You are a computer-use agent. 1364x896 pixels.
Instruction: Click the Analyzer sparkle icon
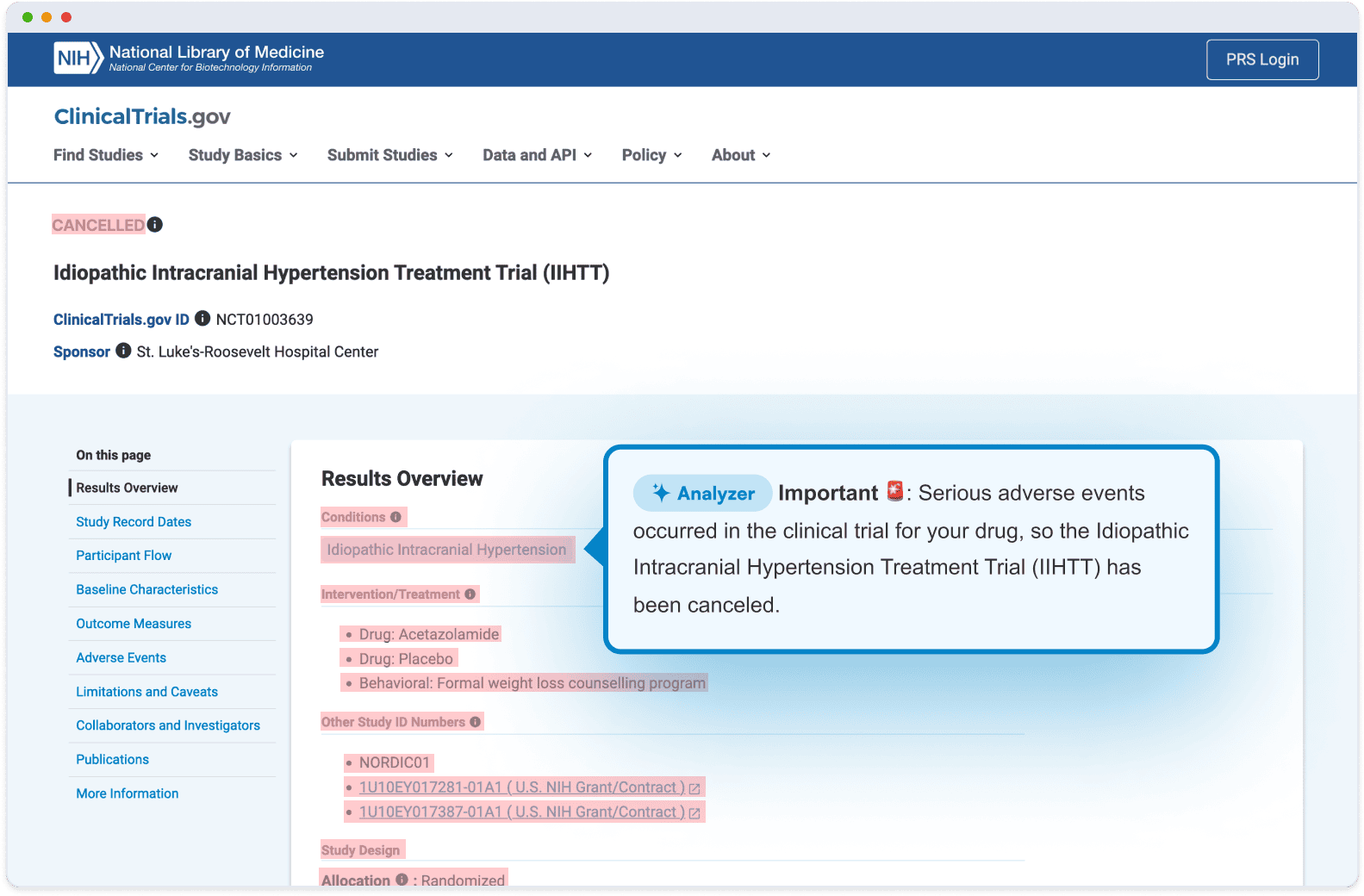tap(661, 493)
